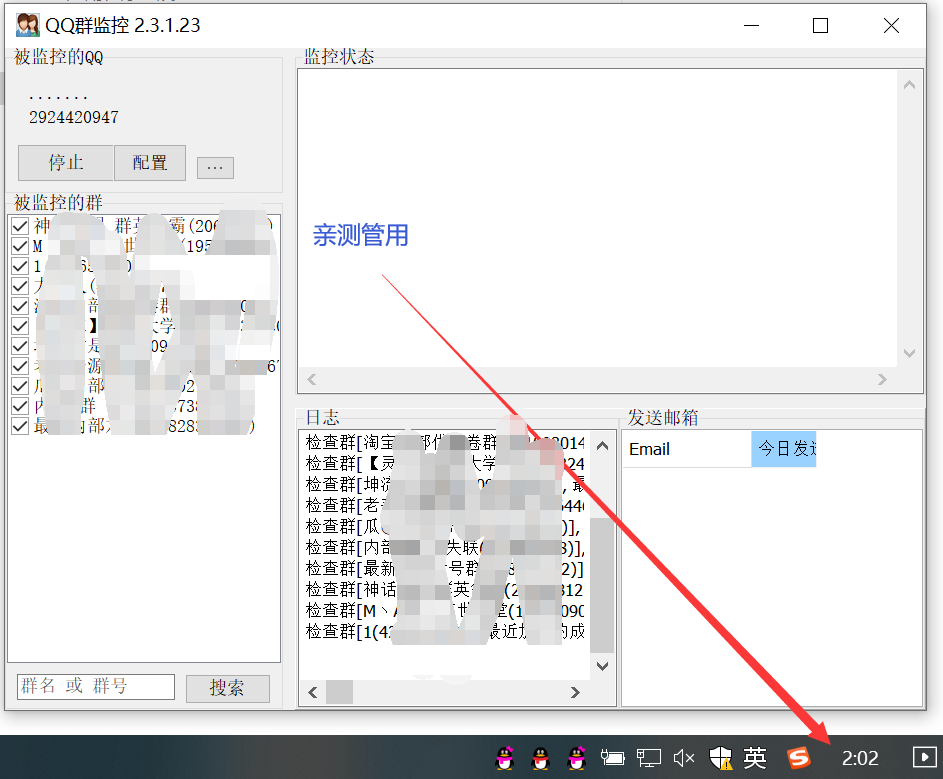
Task: Click the QQ群监控 app icon in title bar
Action: pyautogui.click(x=27, y=26)
